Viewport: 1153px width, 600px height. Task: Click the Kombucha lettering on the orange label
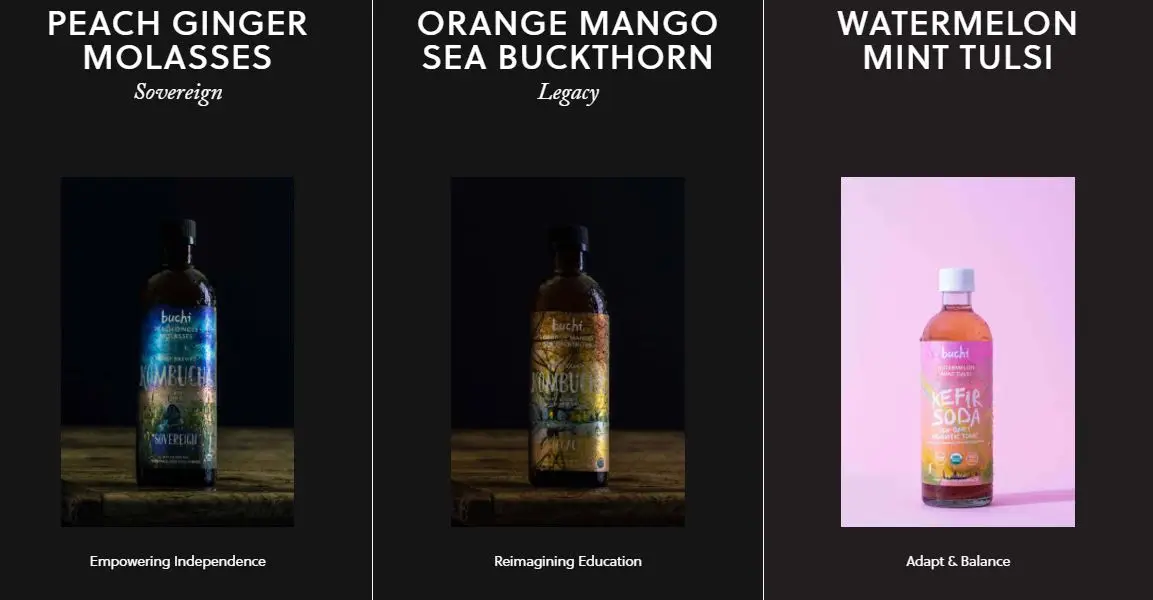click(x=568, y=385)
